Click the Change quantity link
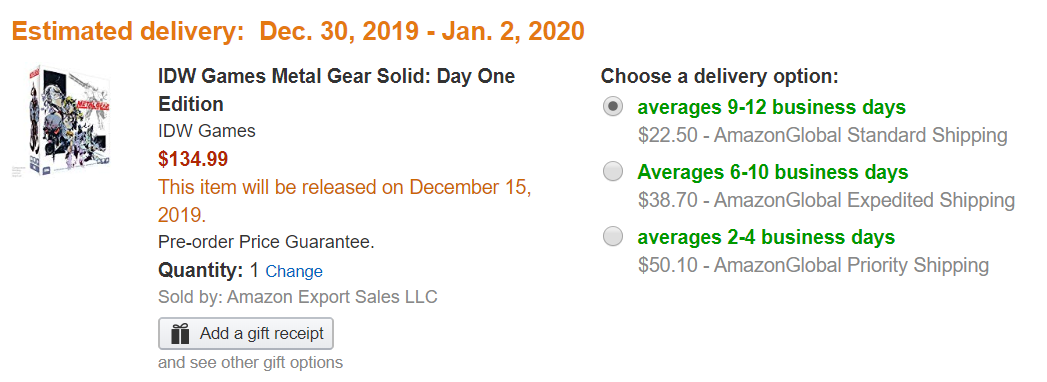 [294, 272]
